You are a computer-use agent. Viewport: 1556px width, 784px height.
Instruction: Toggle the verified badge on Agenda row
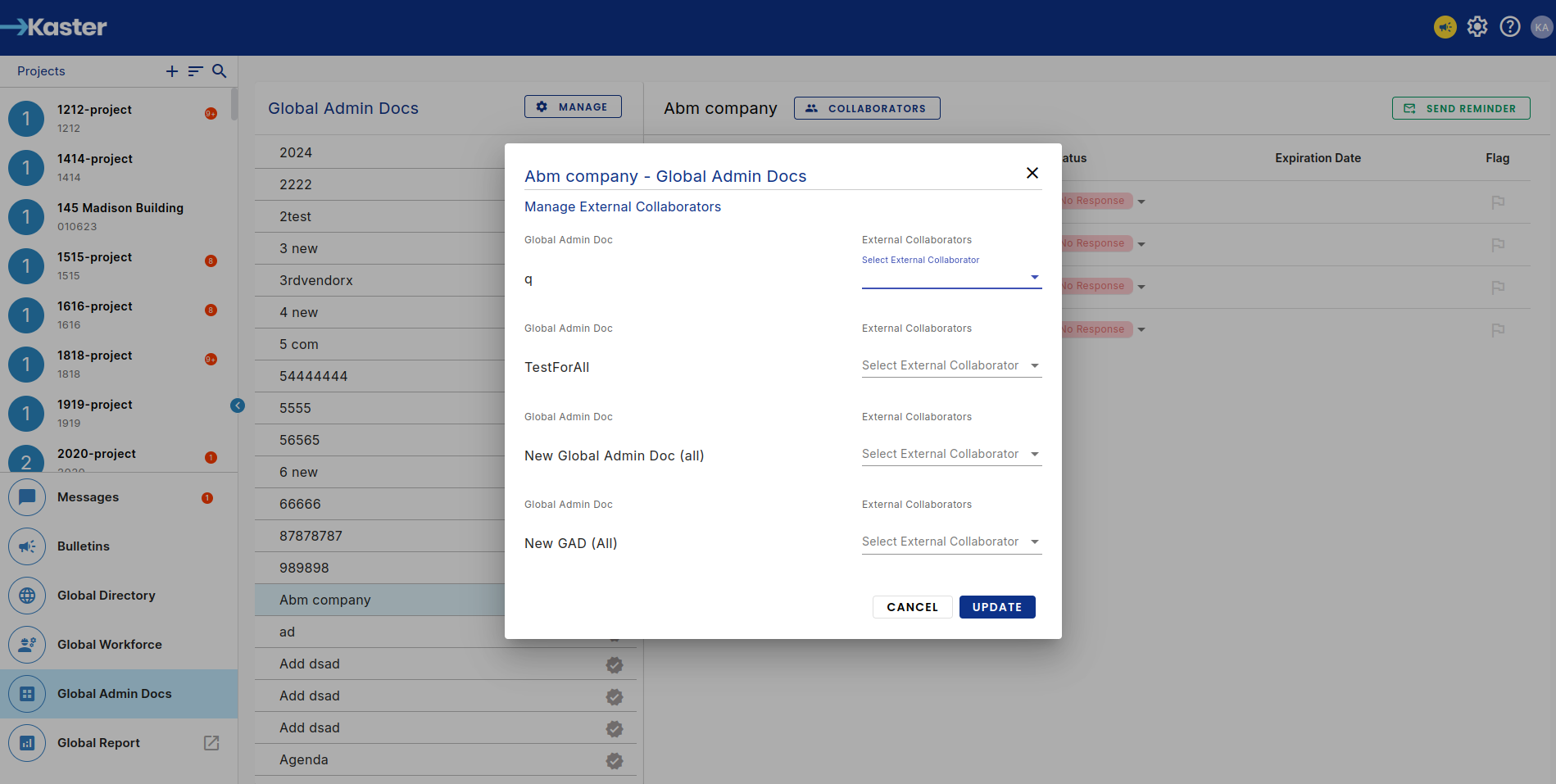click(615, 760)
